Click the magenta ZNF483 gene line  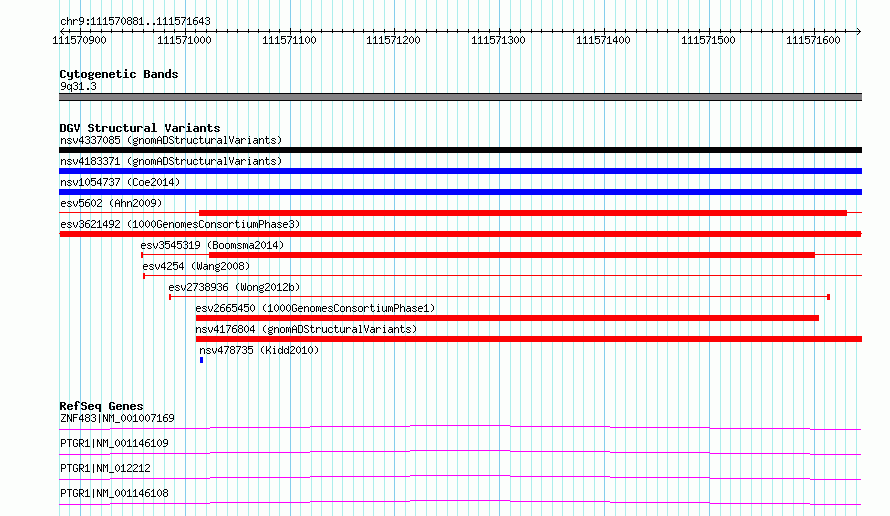[460, 427]
